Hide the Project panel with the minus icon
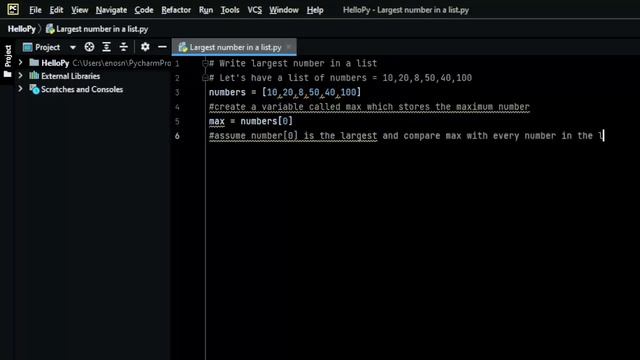This screenshot has height=360, width=640. (x=162, y=47)
